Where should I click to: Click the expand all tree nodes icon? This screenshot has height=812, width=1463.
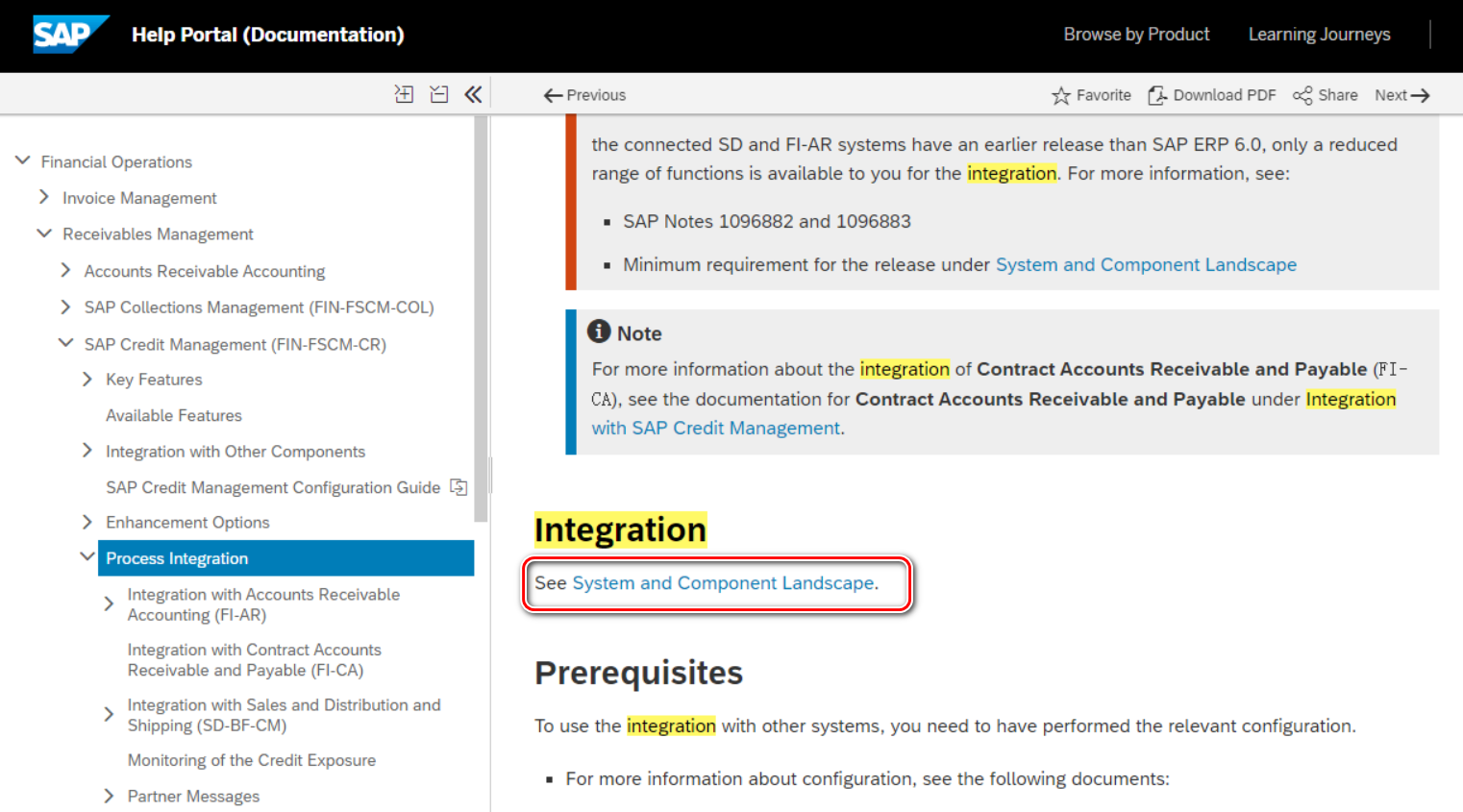tap(404, 94)
